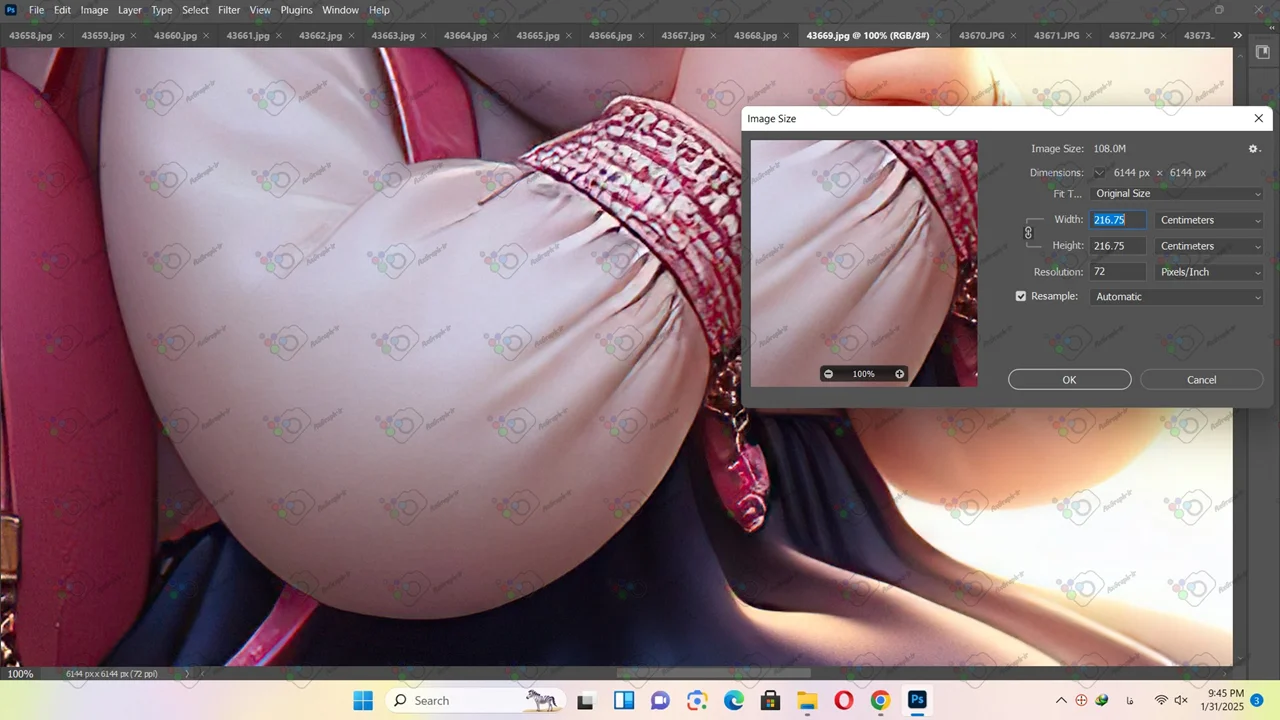Open the Filter menu
The height and width of the screenshot is (720, 1280).
[229, 10]
